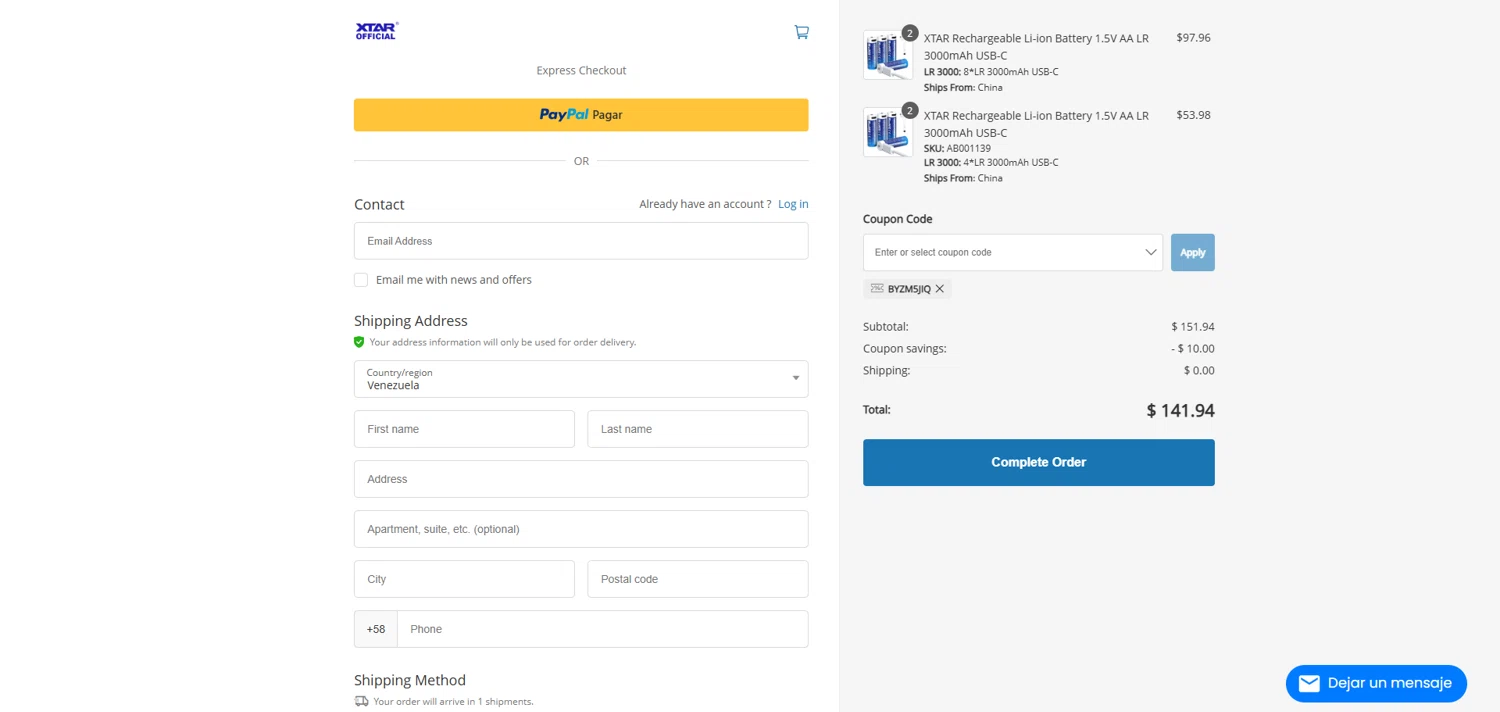1500x712 pixels.
Task: Open the Country/region Venezuela dropdown
Action: pos(581,379)
